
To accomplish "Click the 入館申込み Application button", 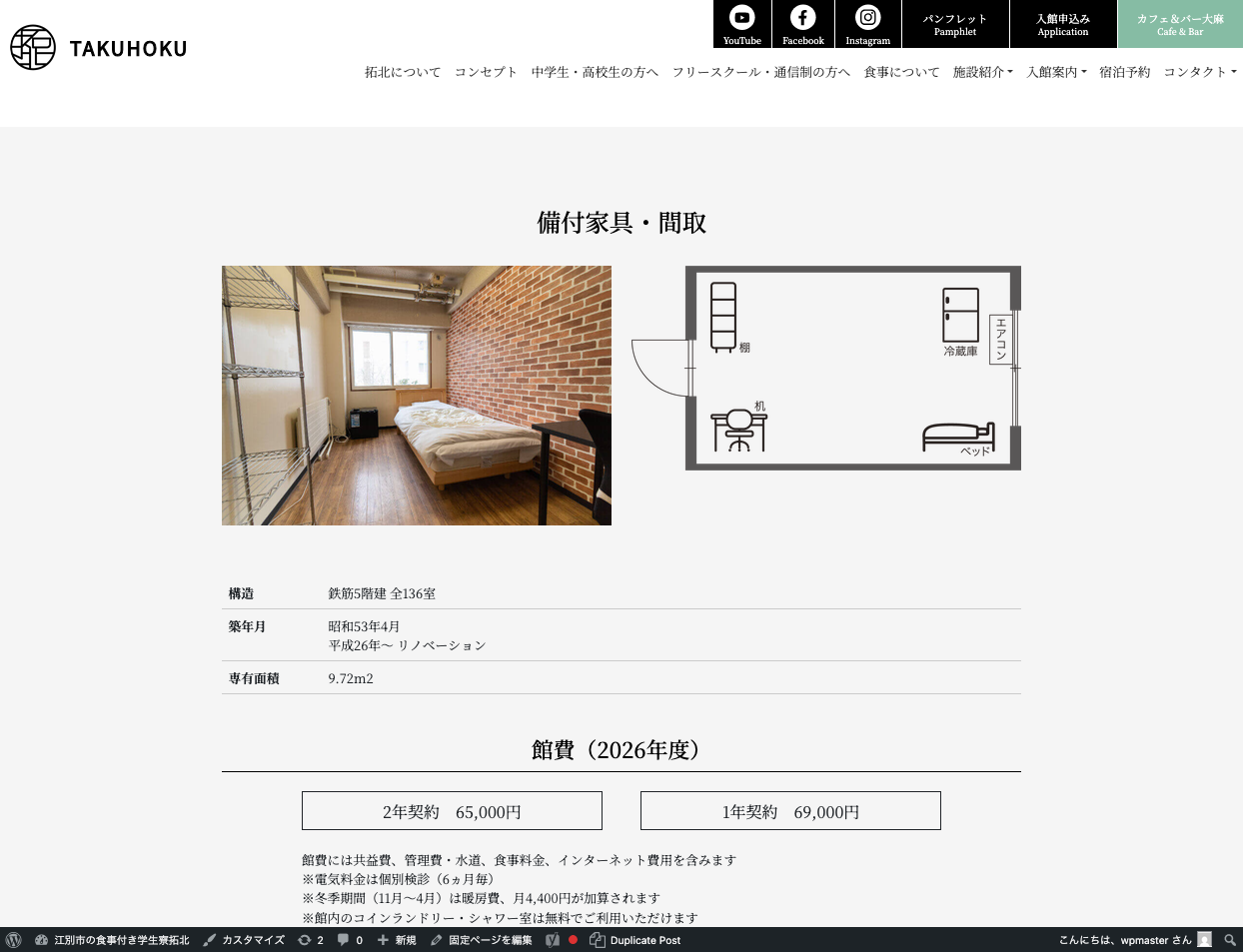I will [1063, 24].
